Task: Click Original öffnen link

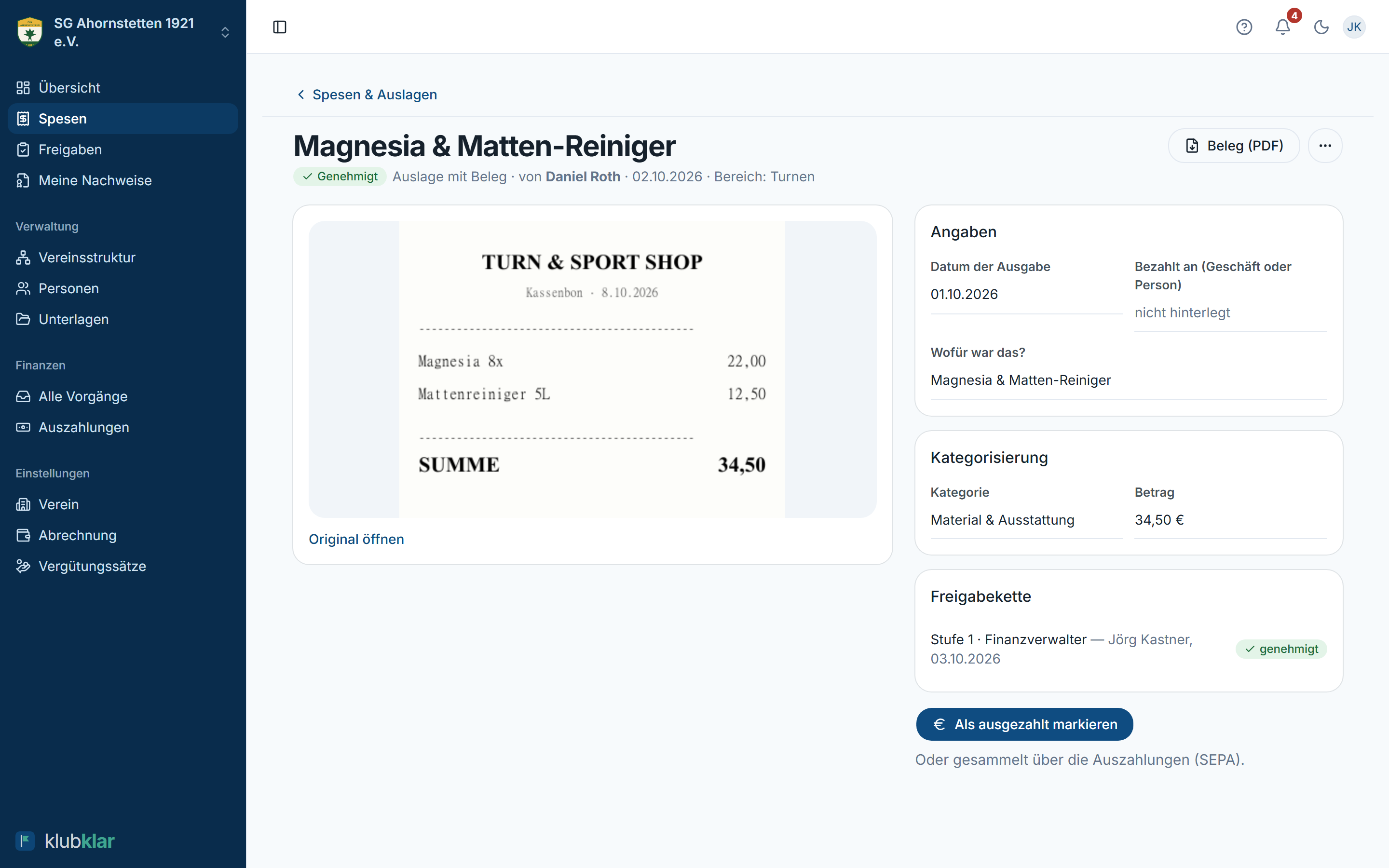Action: [356, 540]
